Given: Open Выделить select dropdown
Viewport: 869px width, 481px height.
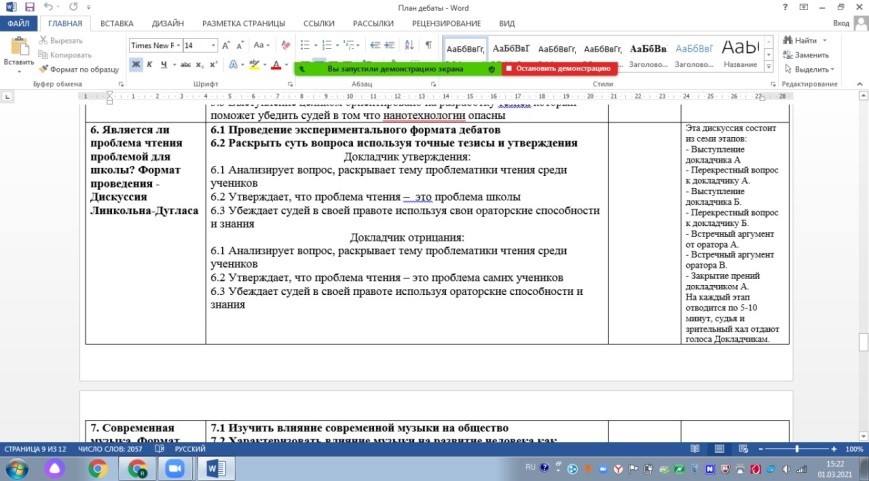Looking at the screenshot, I should pos(809,69).
